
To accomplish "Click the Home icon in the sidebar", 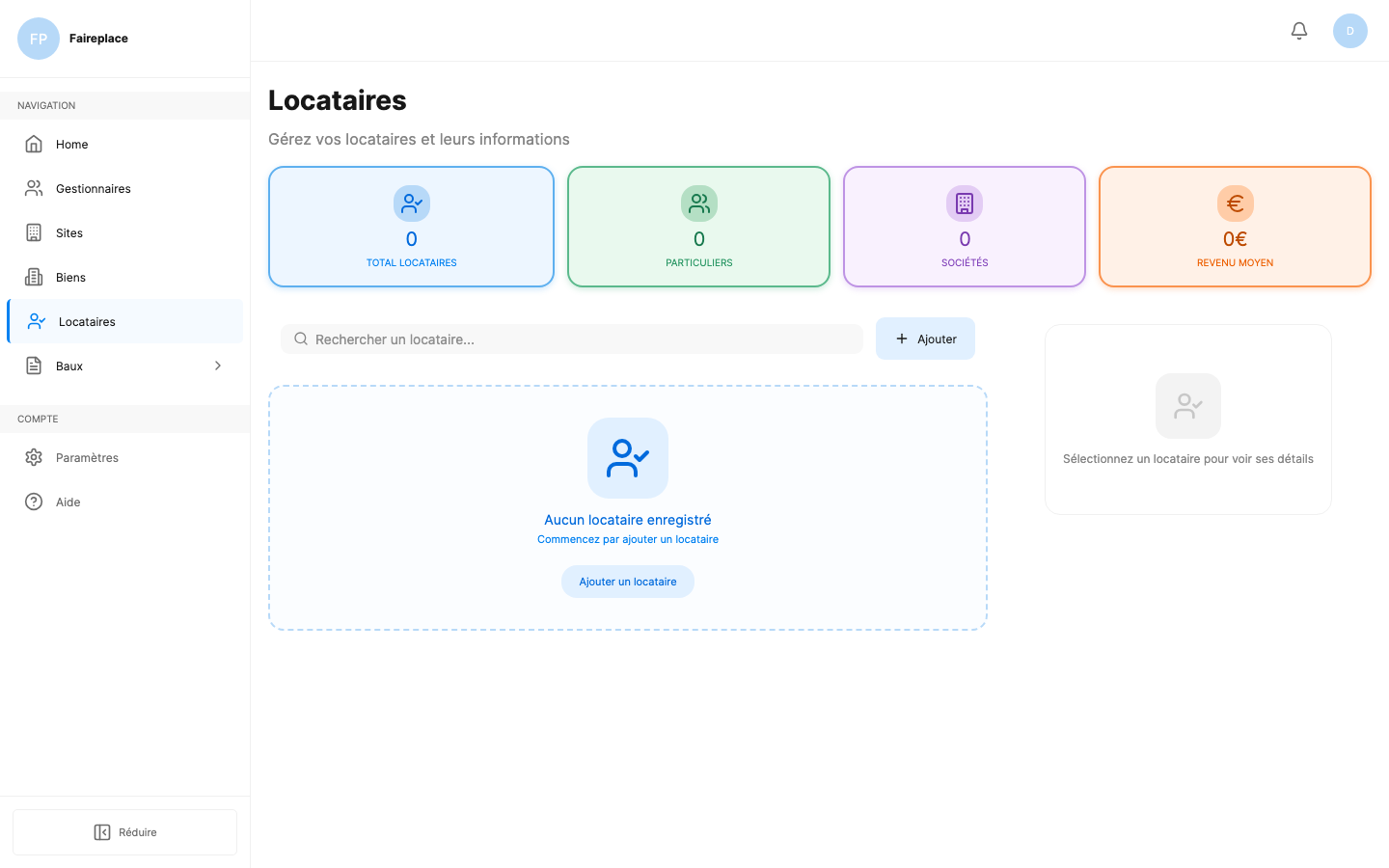I will [x=36, y=144].
